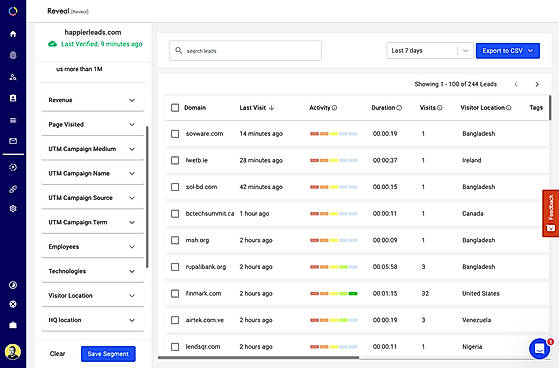
Task: Expand the UTM Campaign Source filter
Action: click(93, 198)
